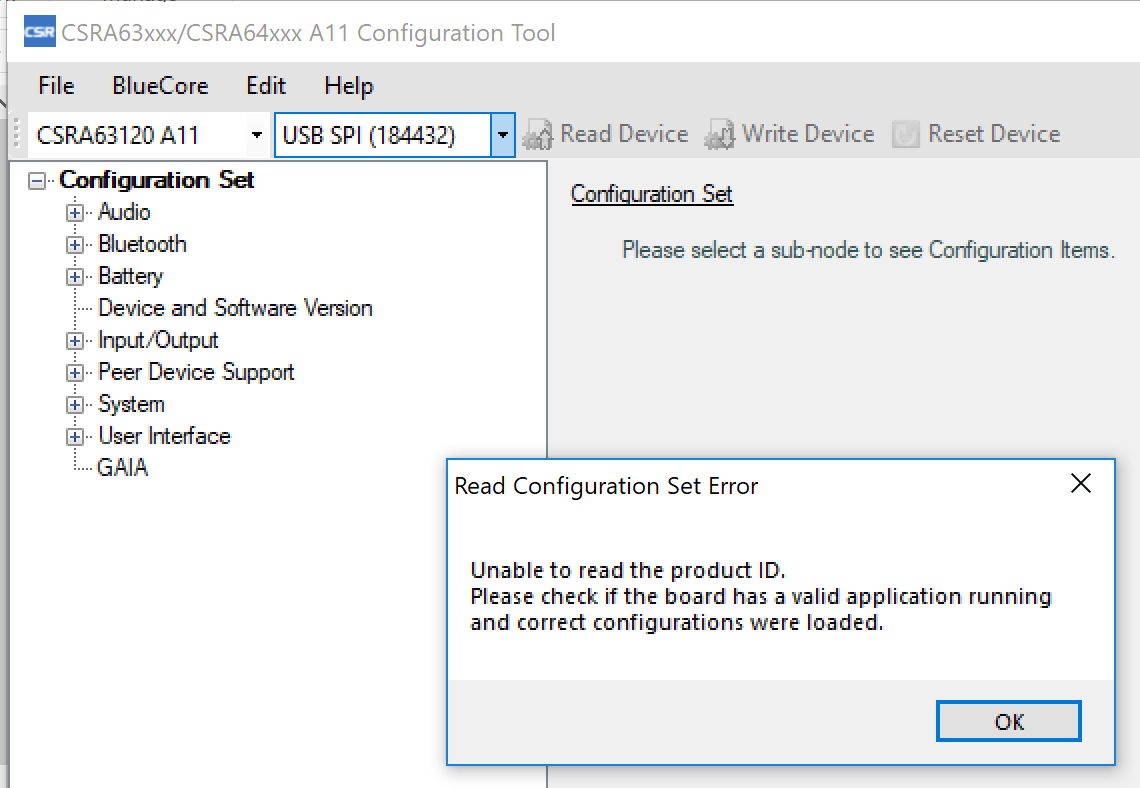Open the Help menu
Image resolution: width=1140 pixels, height=788 pixels.
click(x=348, y=86)
